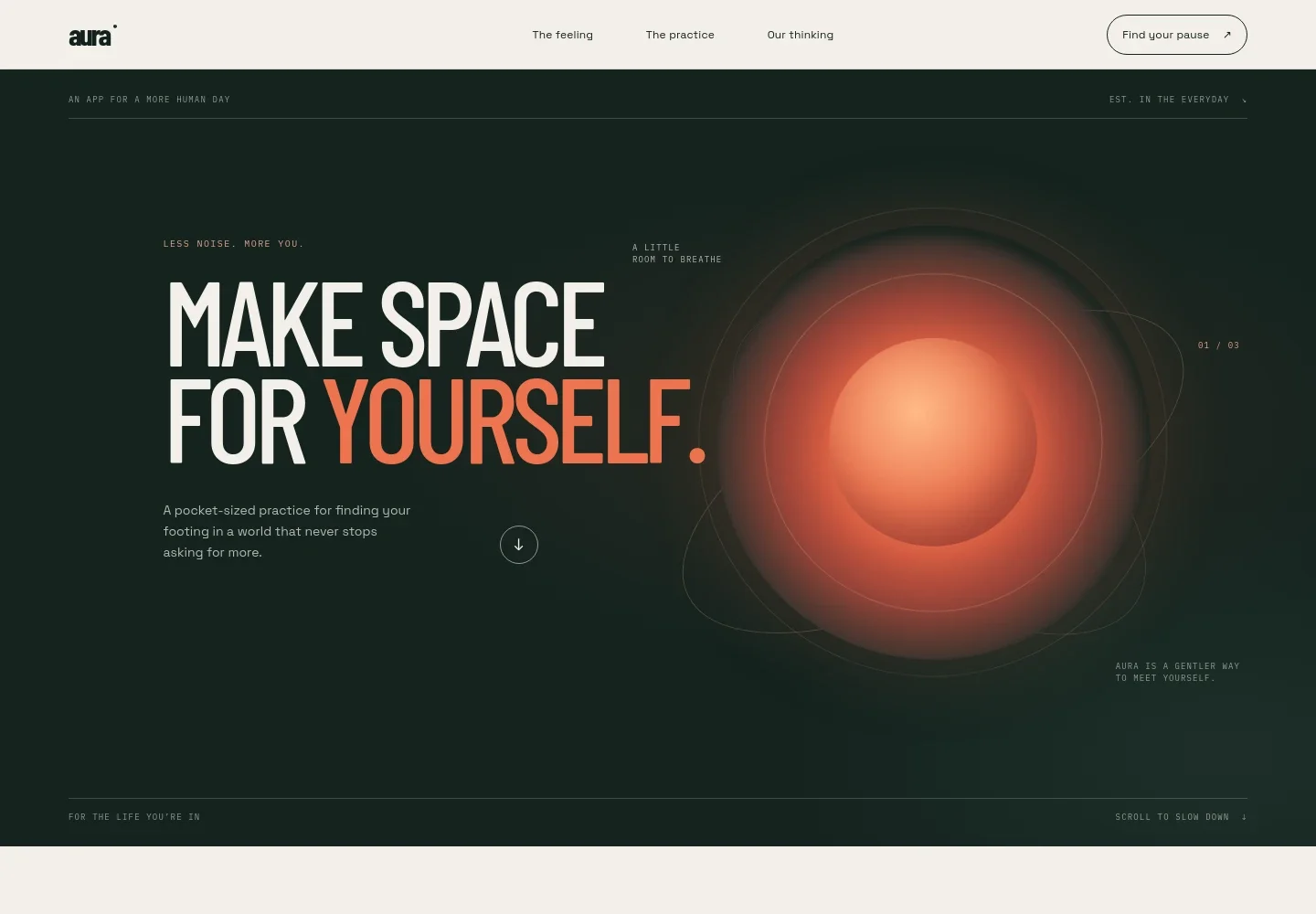Click the MAKE SPACE headline line
Image resolution: width=1316 pixels, height=914 pixels.
[386, 324]
